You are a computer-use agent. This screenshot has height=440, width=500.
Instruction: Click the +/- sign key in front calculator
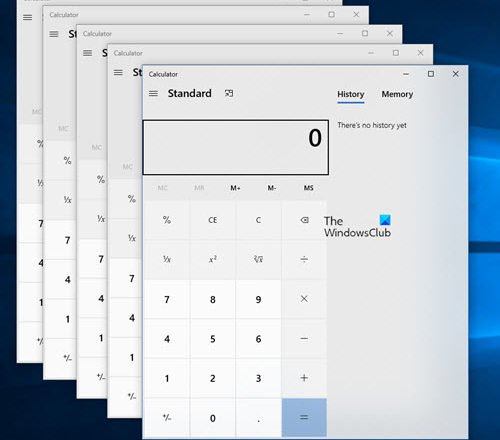(x=167, y=418)
